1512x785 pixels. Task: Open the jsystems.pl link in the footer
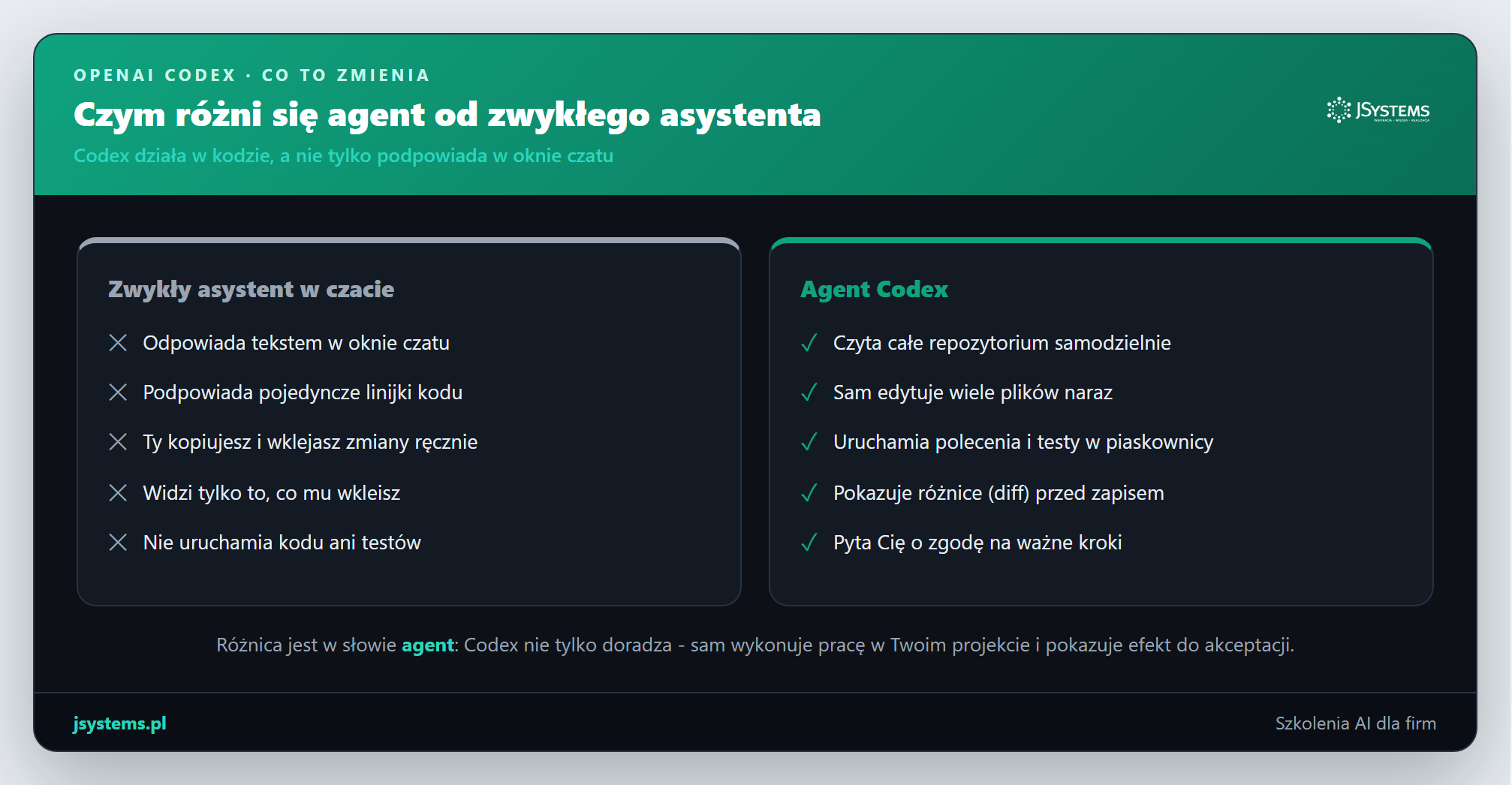coord(119,723)
